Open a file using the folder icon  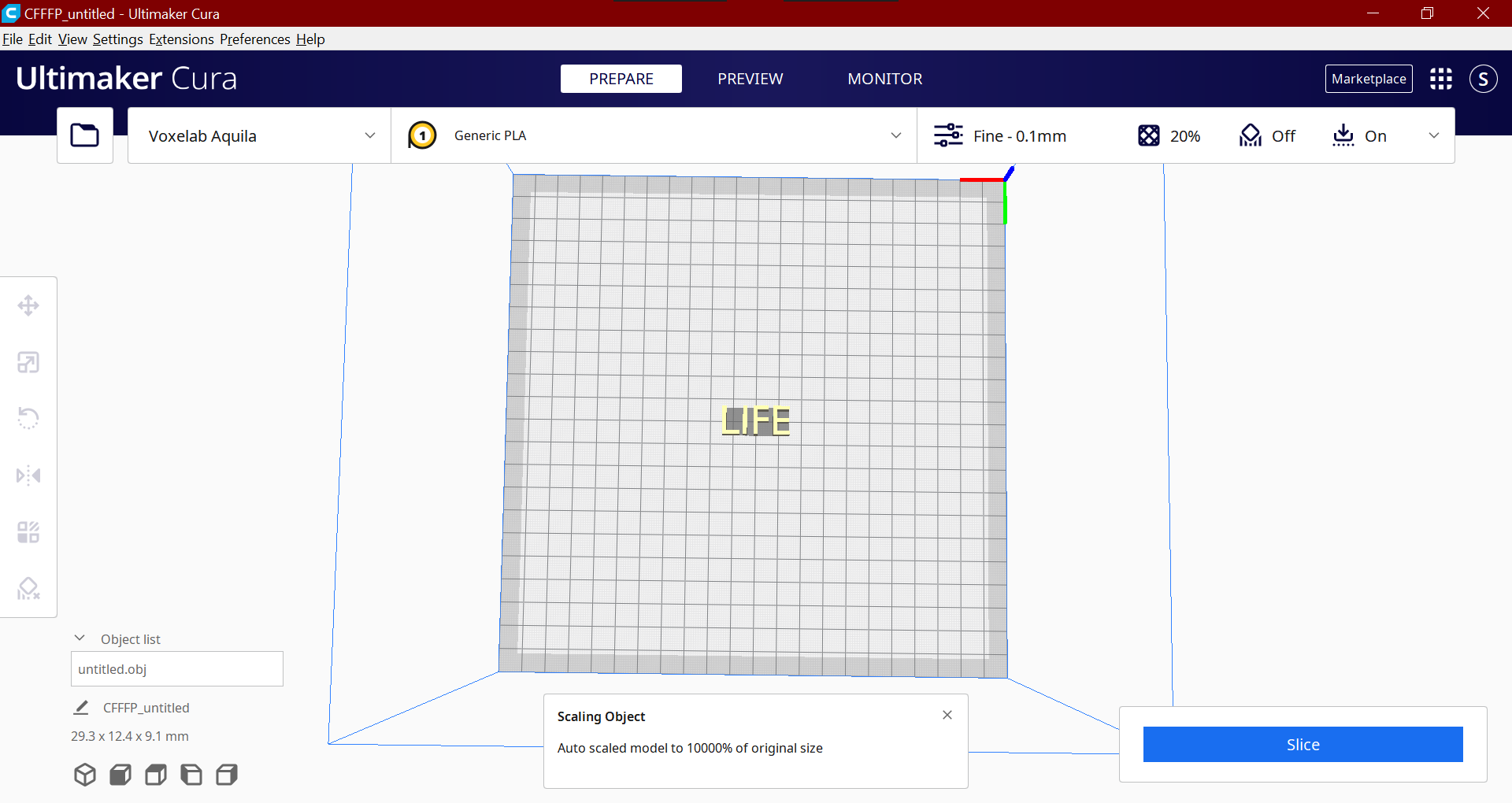click(84, 135)
